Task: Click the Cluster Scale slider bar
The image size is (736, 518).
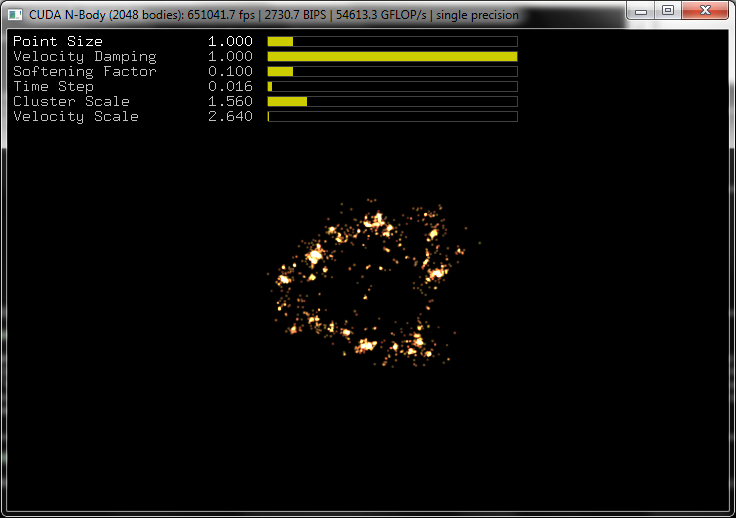Action: (x=392, y=102)
